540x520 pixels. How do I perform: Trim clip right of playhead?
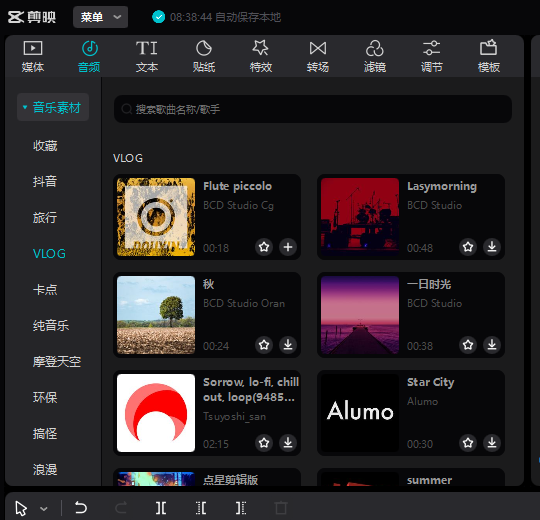pyautogui.click(x=241, y=508)
